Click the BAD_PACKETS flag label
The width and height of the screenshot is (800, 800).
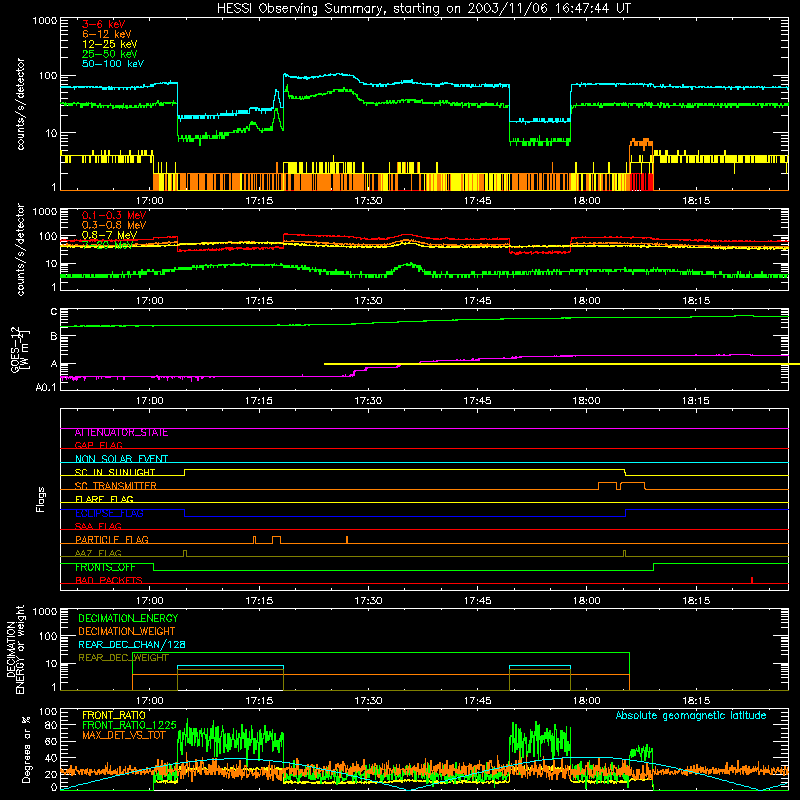tap(109, 580)
